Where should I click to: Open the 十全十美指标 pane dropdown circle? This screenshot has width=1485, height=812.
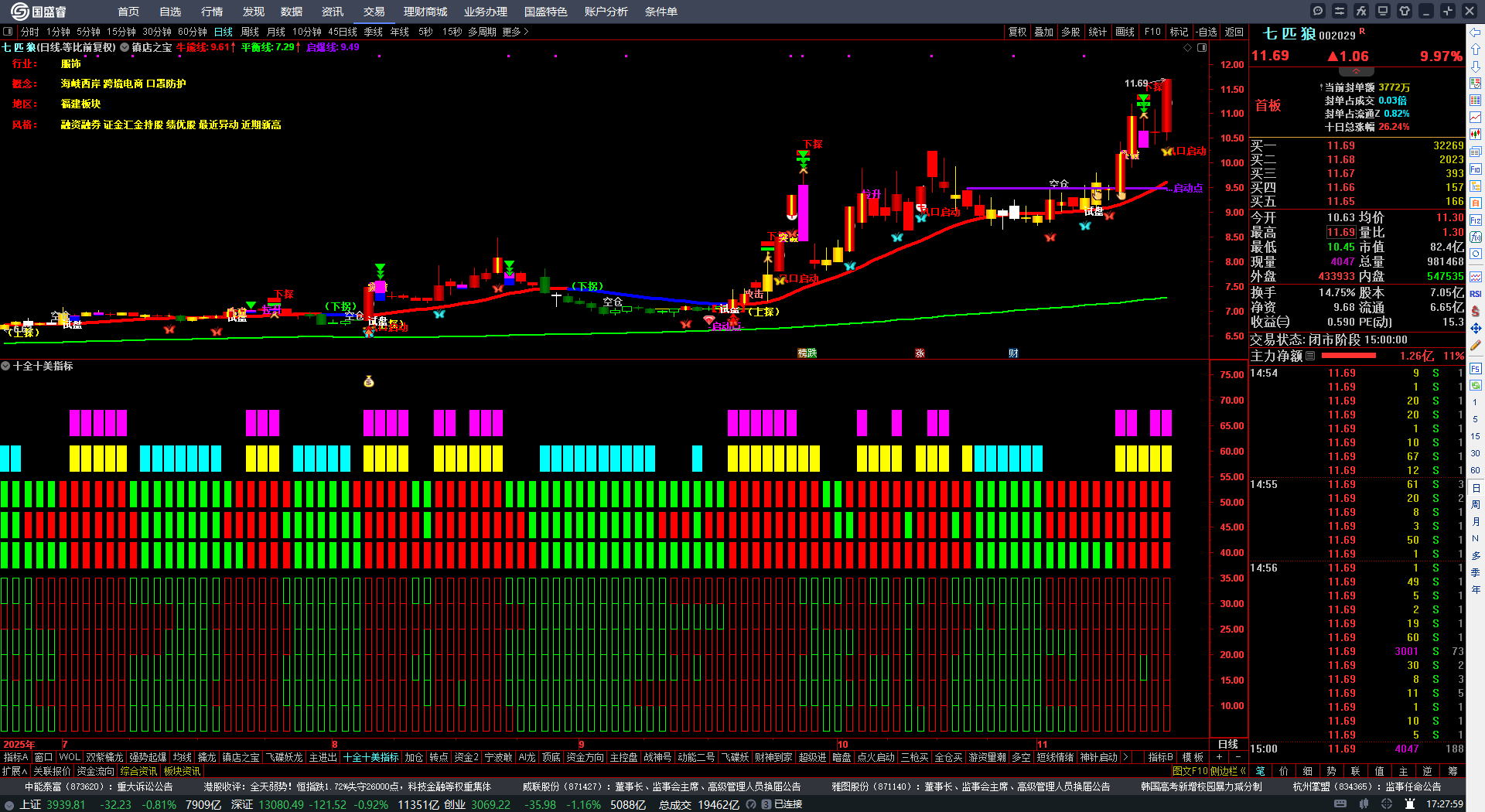point(5,366)
